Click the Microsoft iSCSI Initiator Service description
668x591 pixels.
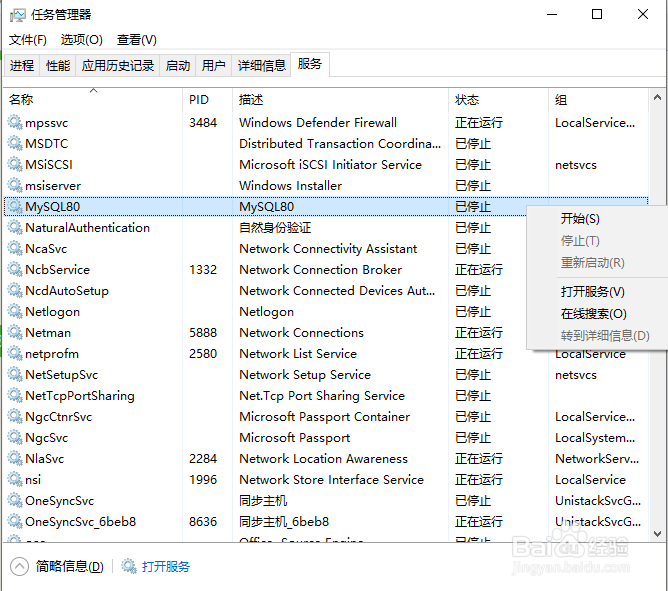[x=330, y=164]
